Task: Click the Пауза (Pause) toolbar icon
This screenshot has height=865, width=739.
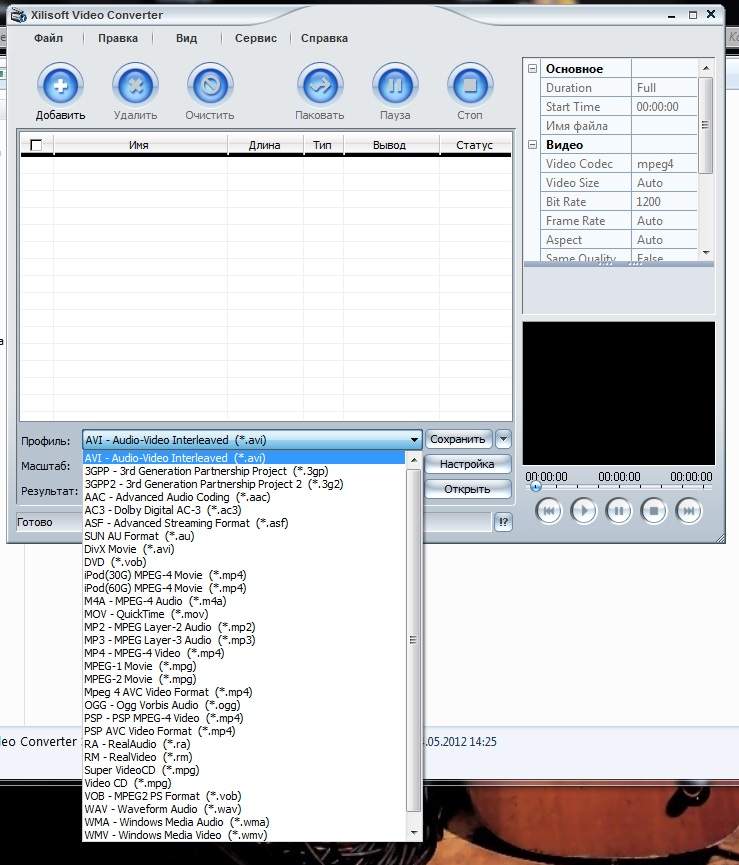Action: click(x=395, y=86)
